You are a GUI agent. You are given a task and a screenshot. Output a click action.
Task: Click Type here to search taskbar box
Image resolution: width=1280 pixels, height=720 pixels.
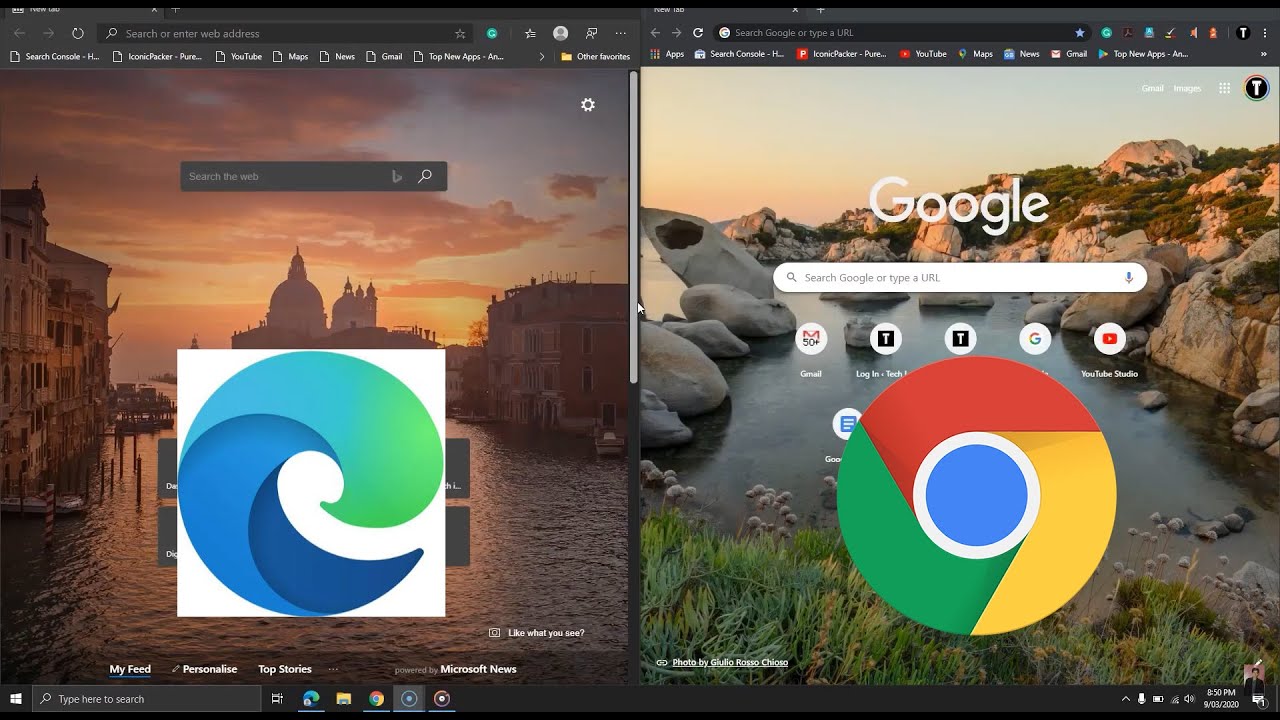pyautogui.click(x=147, y=699)
